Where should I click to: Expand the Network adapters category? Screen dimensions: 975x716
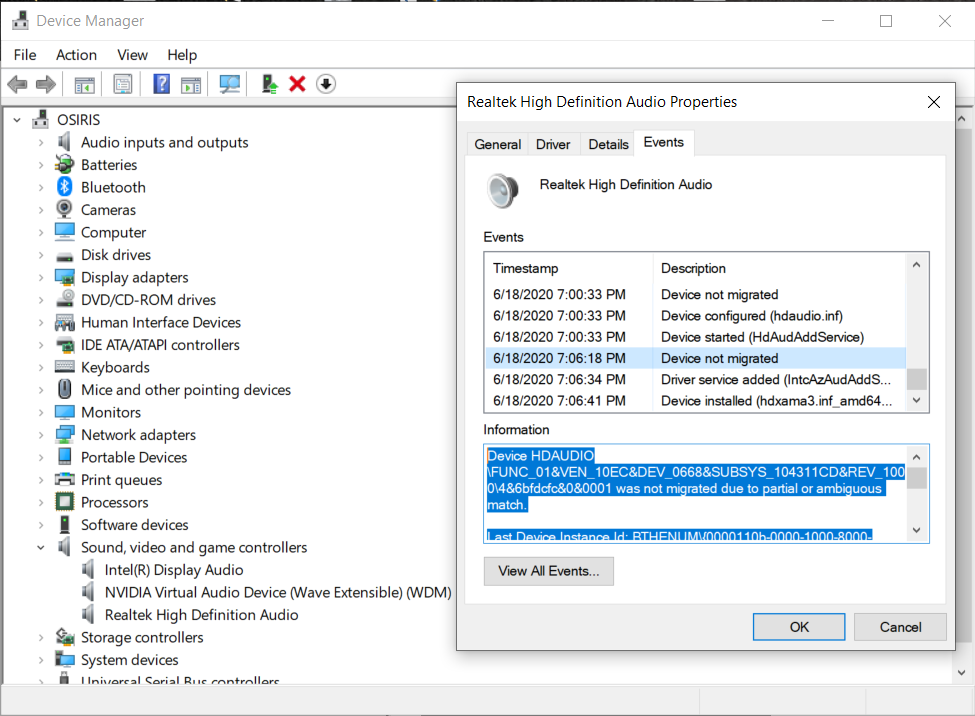(40, 434)
